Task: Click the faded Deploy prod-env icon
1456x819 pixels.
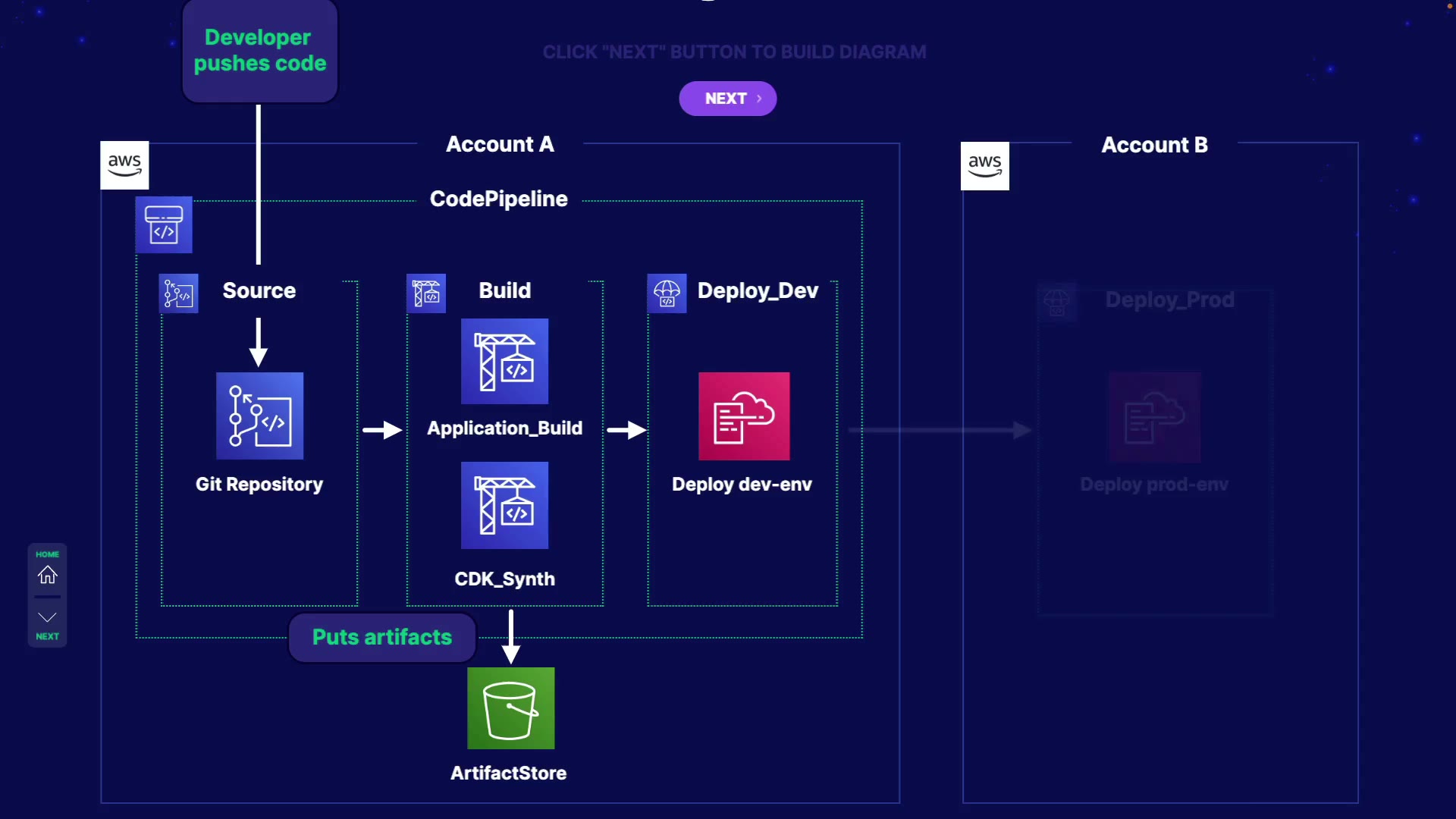Action: click(1154, 417)
